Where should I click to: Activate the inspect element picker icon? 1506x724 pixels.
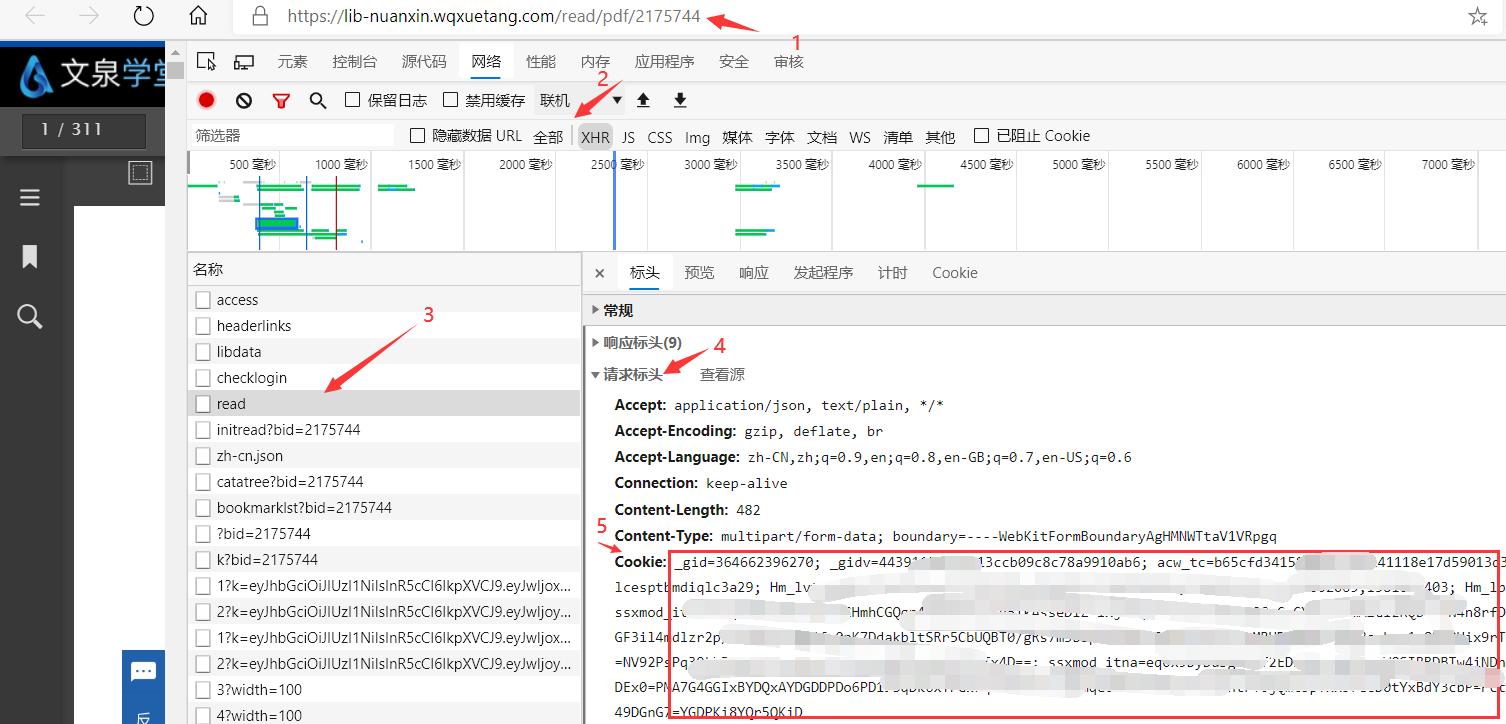[x=207, y=62]
